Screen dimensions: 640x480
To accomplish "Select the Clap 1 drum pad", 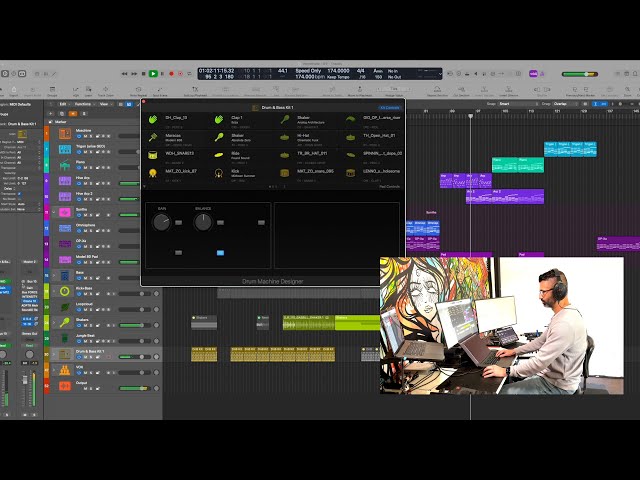I will (242, 120).
